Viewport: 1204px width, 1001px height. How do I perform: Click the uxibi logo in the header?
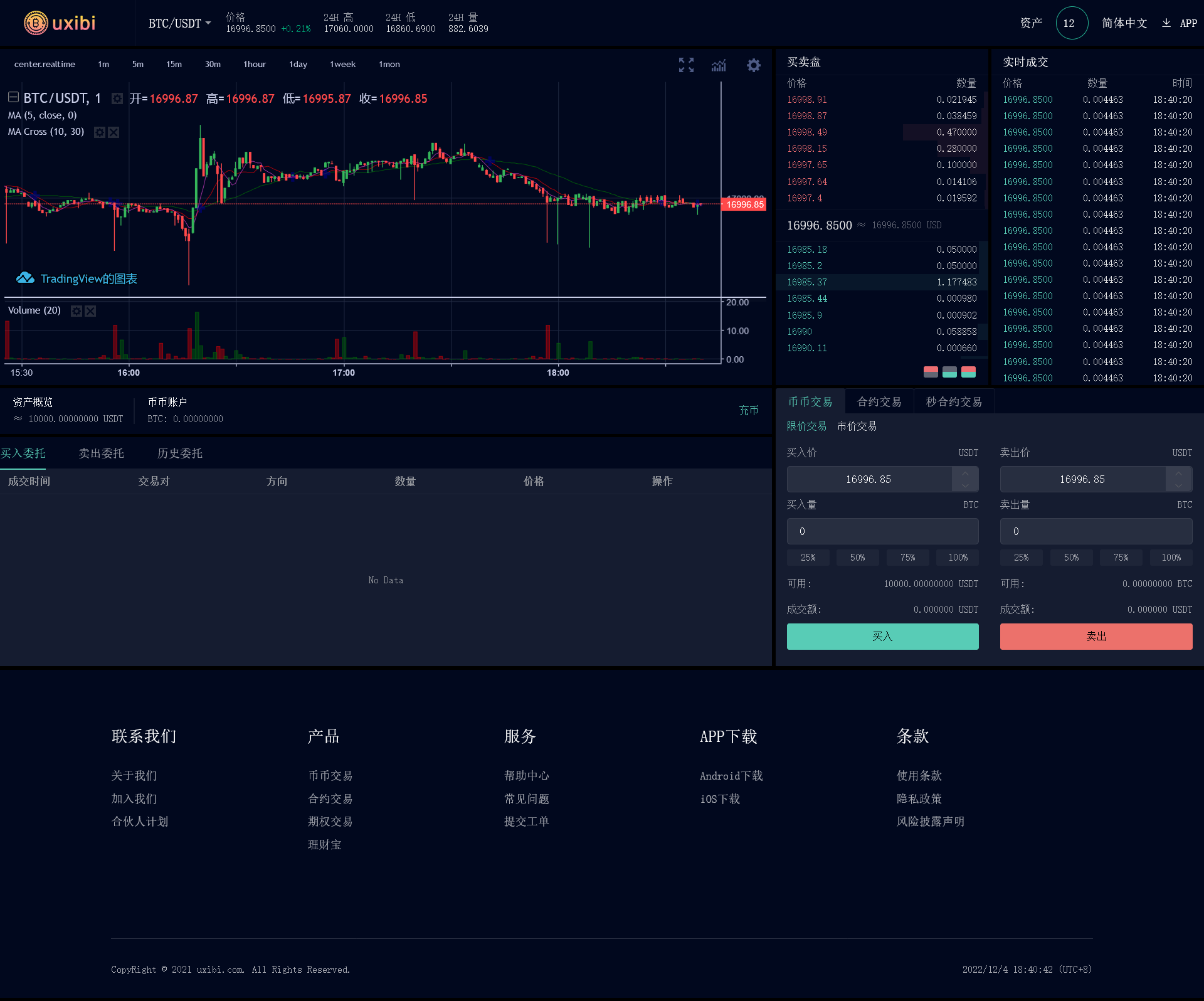coord(60,23)
